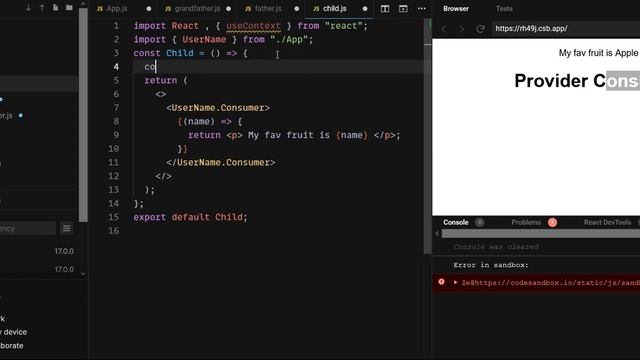Image resolution: width=640 pixels, height=360 pixels.
Task: Close child.js tab via its unsaved dot
Action: (x=365, y=9)
